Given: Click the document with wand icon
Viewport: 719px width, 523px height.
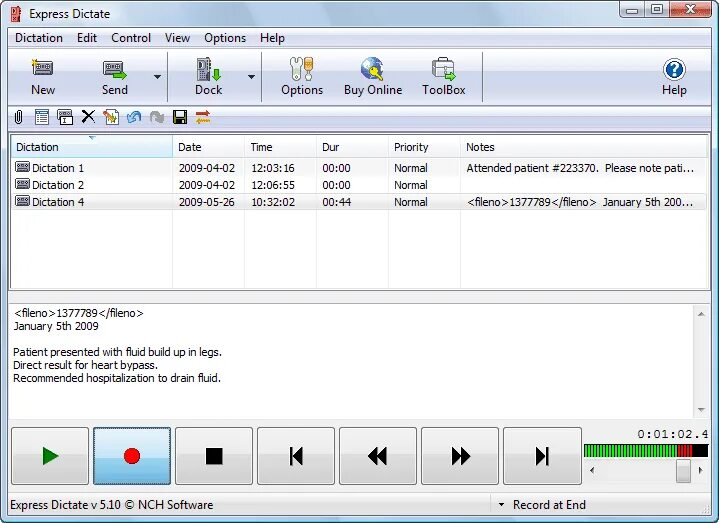Looking at the screenshot, I should [x=111, y=117].
